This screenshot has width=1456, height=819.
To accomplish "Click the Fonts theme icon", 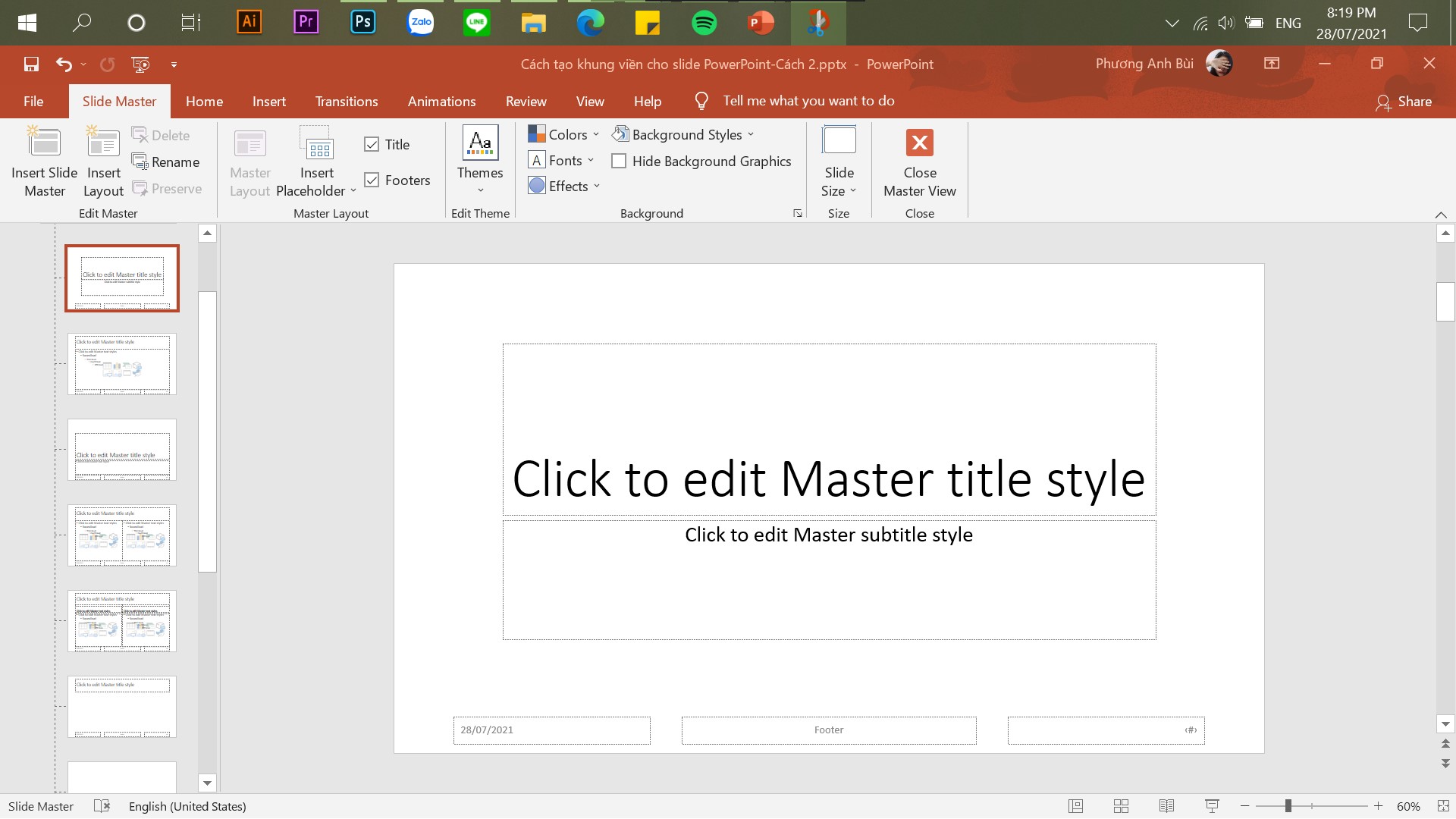I will pyautogui.click(x=537, y=160).
